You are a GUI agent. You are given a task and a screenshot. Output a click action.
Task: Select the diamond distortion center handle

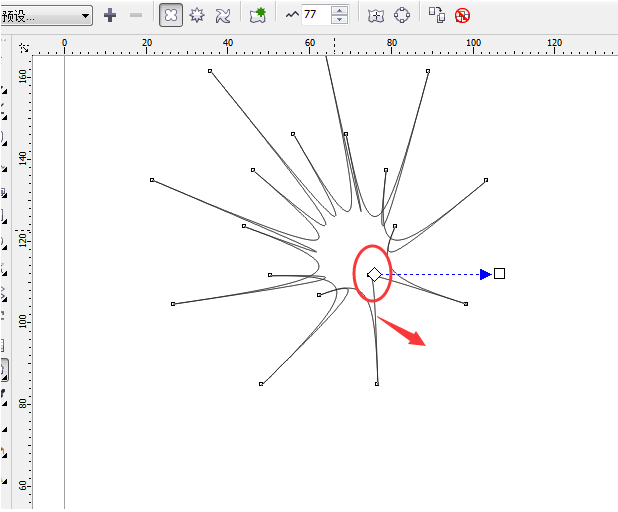[374, 274]
